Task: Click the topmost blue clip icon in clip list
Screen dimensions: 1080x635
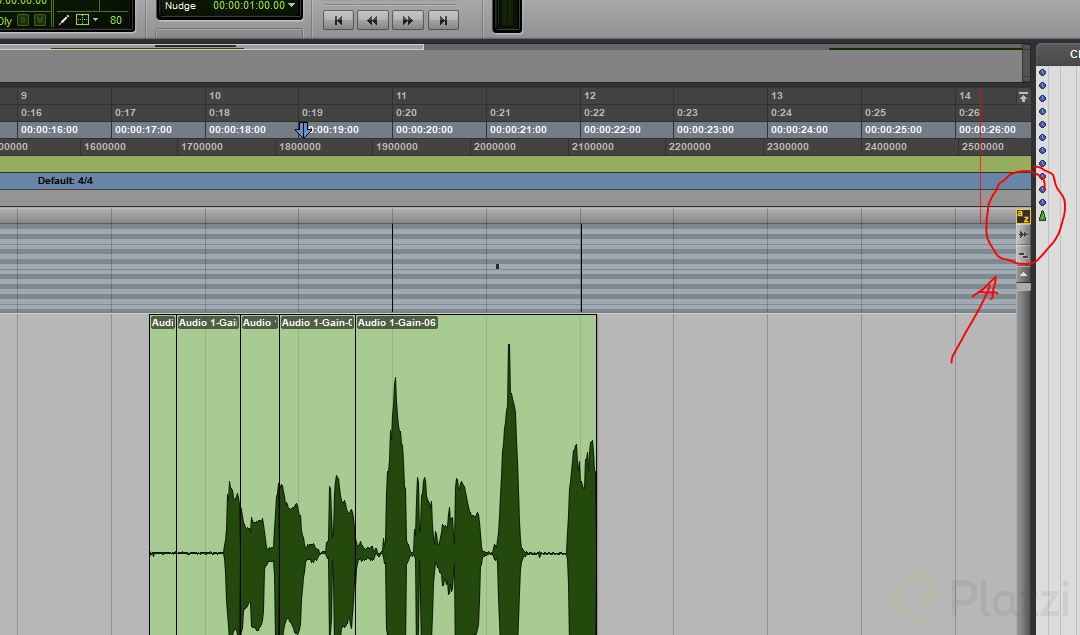Action: point(1042,72)
